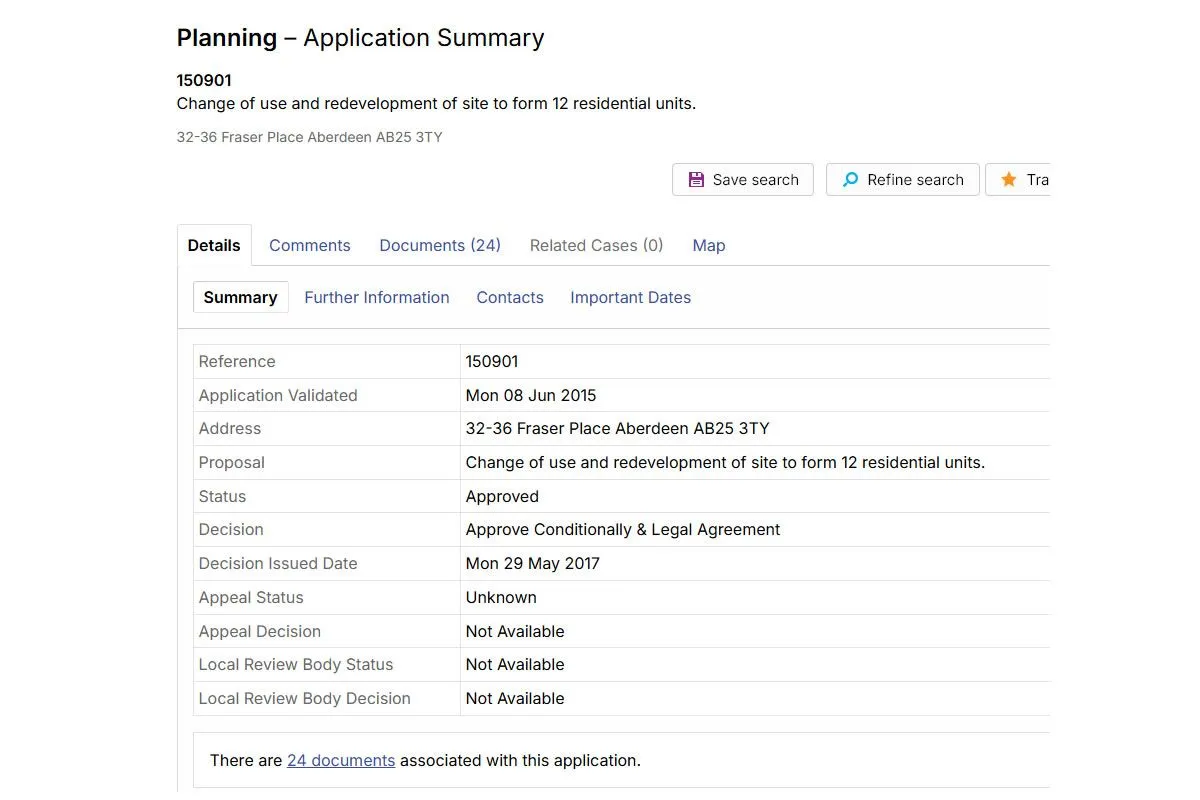1200x800 pixels.
Task: Click the Decision Issued Date value
Action: (x=533, y=563)
